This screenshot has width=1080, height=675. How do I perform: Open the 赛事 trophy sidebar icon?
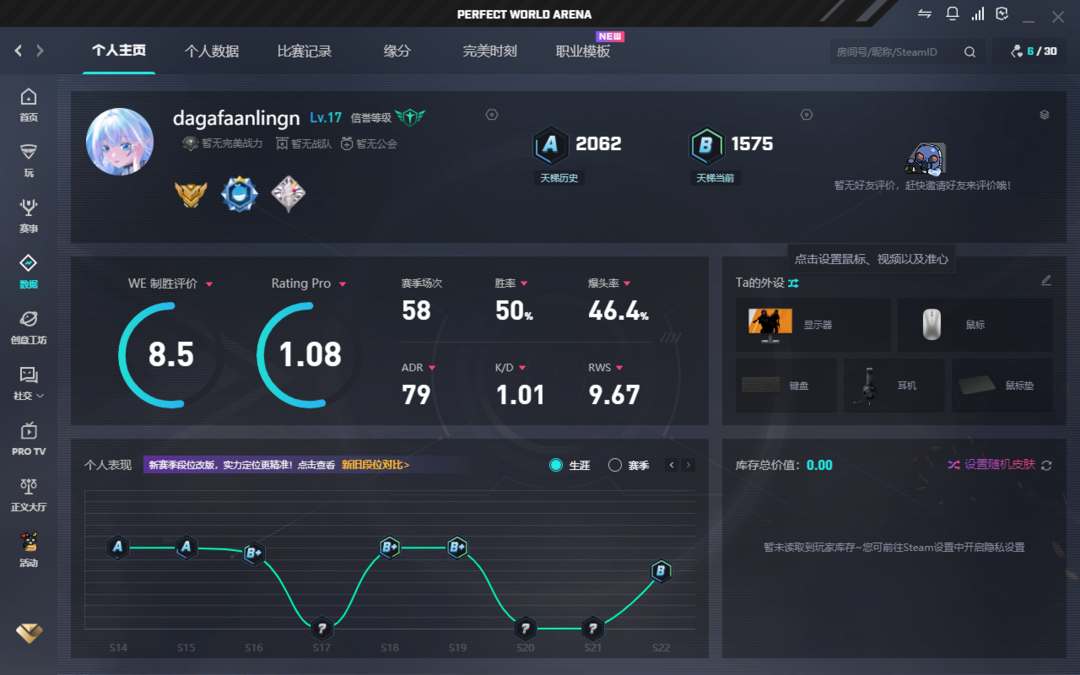click(x=28, y=214)
